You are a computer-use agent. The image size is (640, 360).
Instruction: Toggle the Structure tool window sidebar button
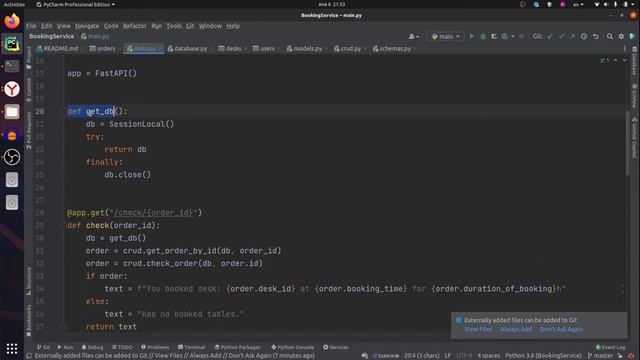[29, 281]
